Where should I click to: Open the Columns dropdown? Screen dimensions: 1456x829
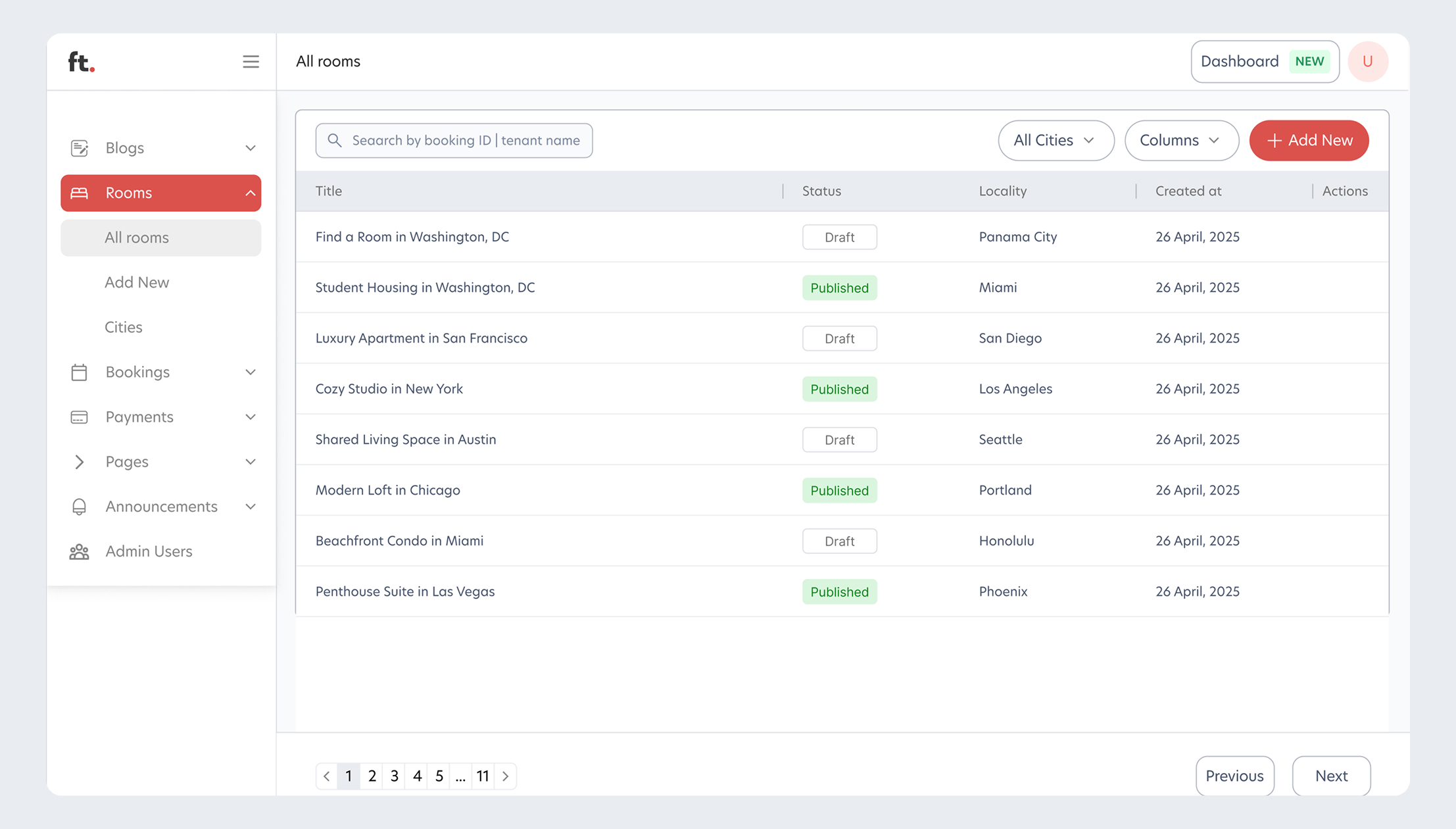(1181, 140)
